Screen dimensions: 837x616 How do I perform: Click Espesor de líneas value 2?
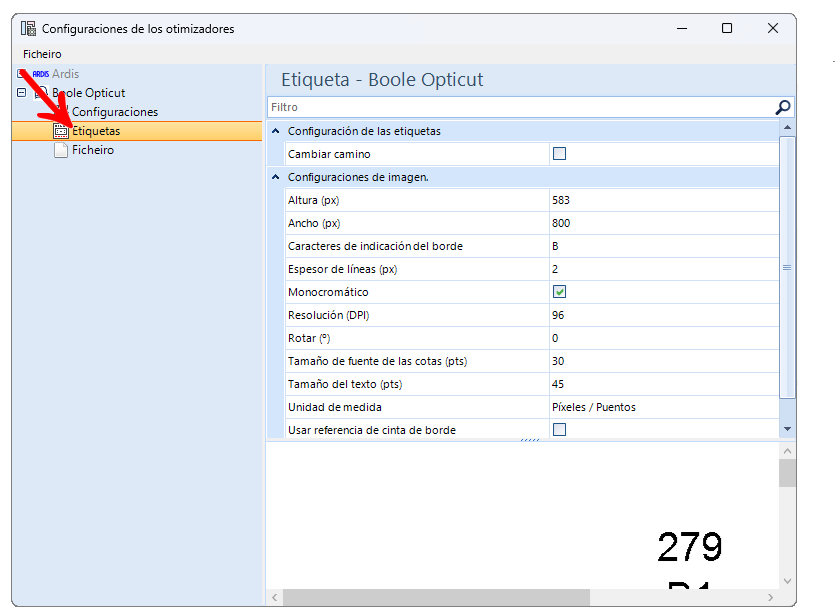pos(664,269)
